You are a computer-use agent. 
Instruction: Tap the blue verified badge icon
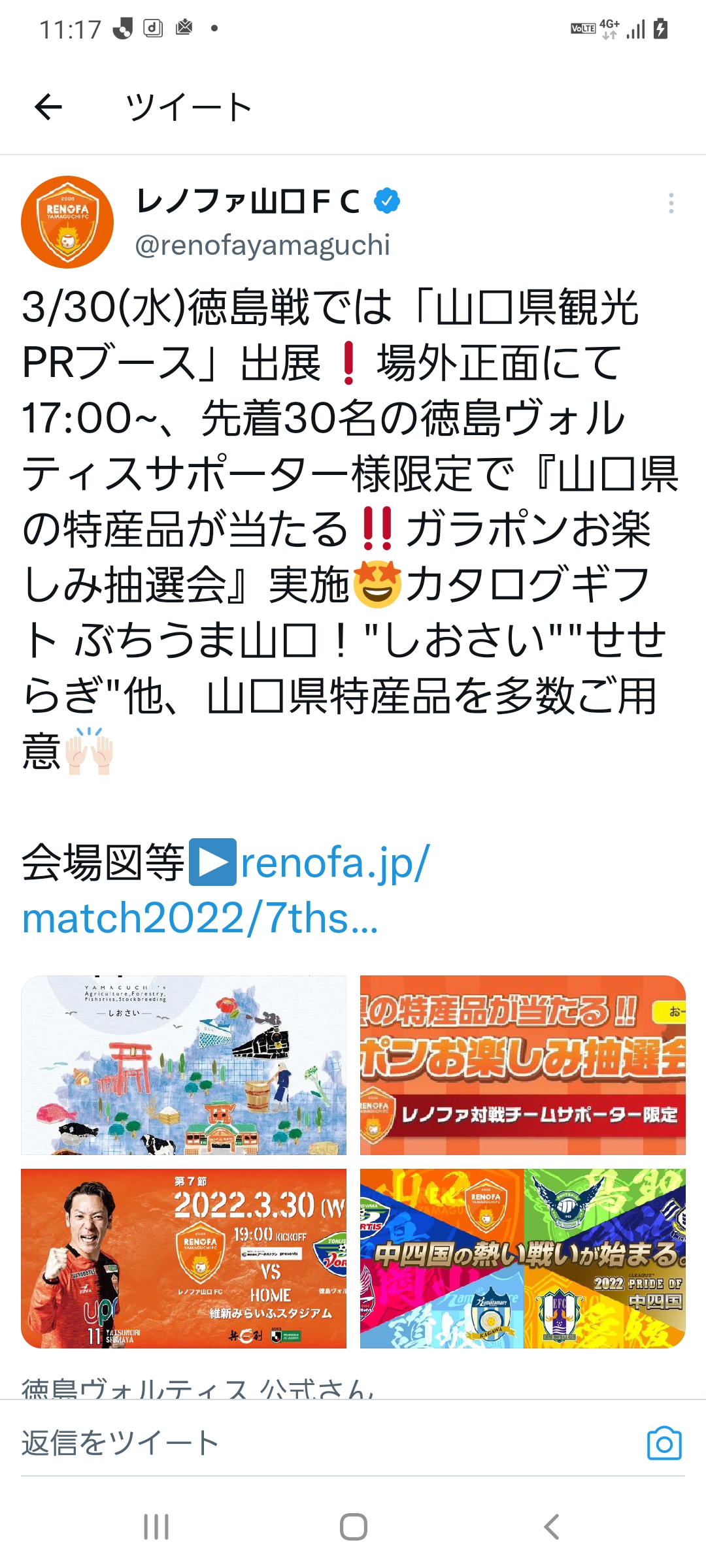(387, 201)
